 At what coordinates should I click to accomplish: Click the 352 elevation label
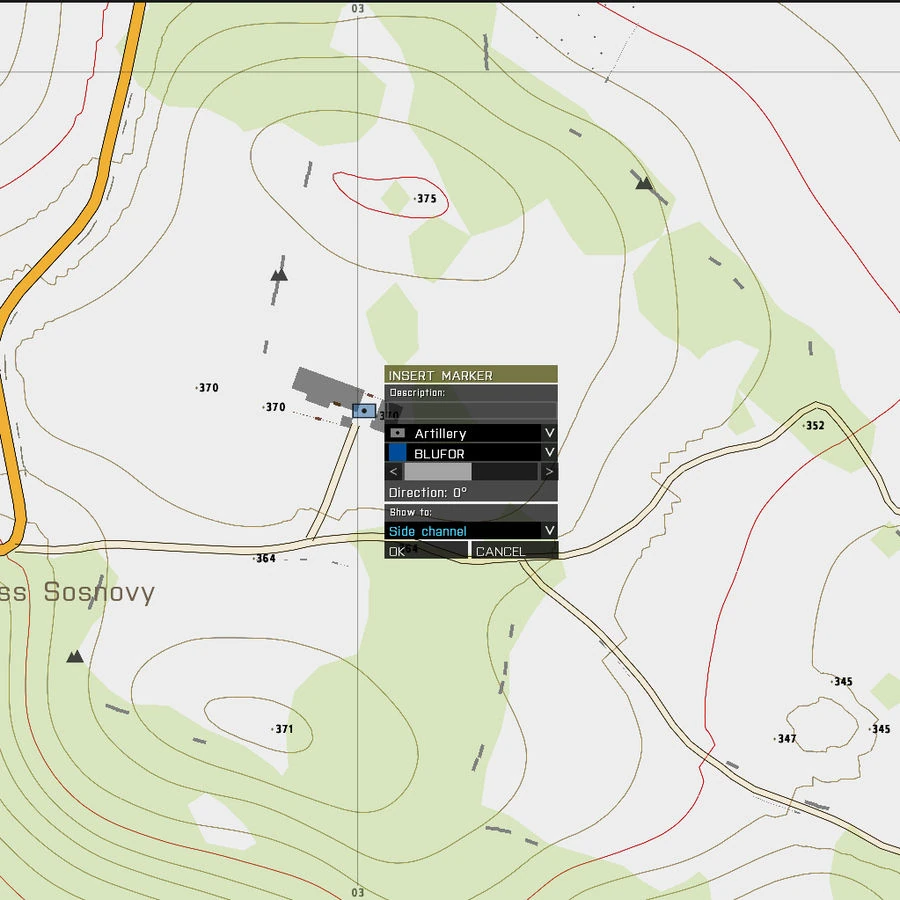[x=813, y=425]
